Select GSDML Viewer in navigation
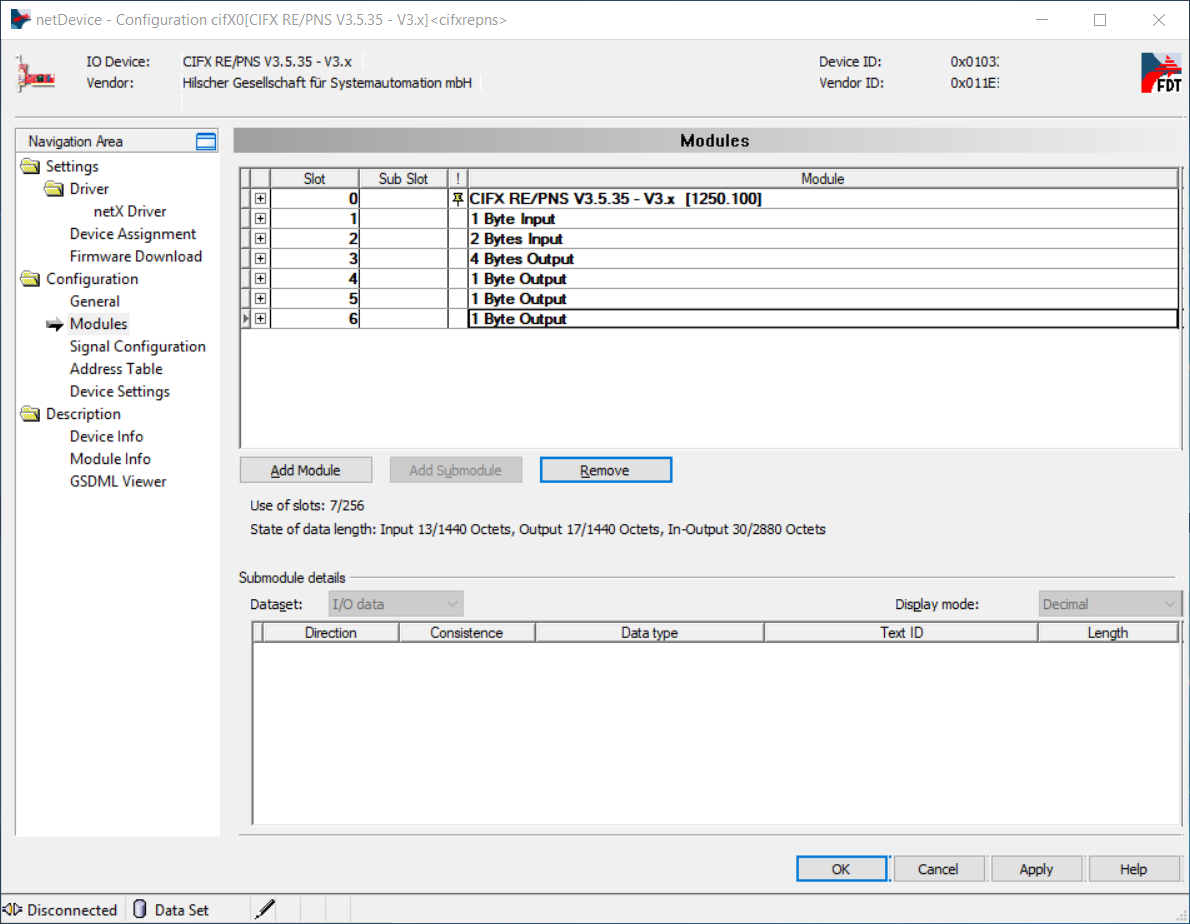1190x924 pixels. tap(118, 482)
